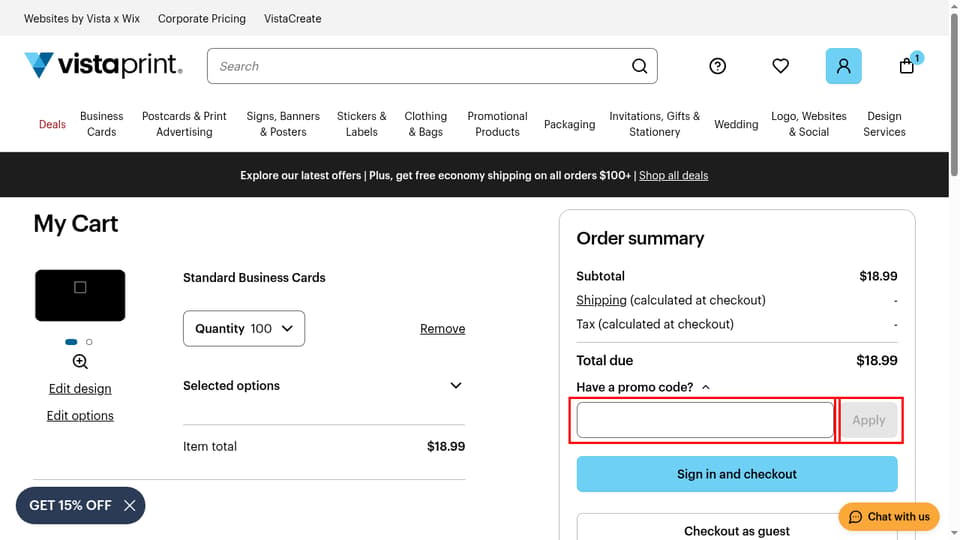This screenshot has width=960, height=540.
Task: Select the first carousel dot under card preview
Action: click(x=71, y=342)
